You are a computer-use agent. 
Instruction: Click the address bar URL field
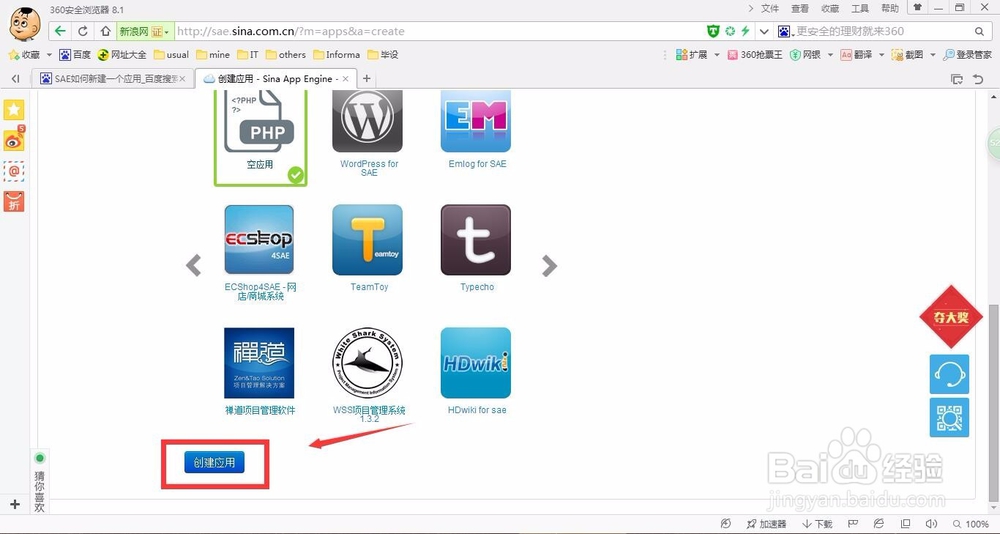pos(438,31)
